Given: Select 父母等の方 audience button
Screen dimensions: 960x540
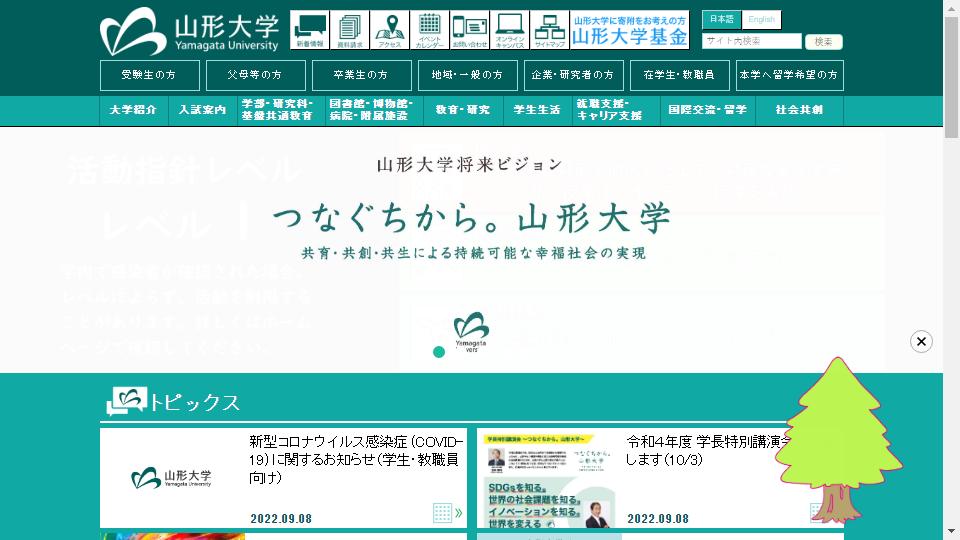Looking at the screenshot, I should click(x=255, y=75).
